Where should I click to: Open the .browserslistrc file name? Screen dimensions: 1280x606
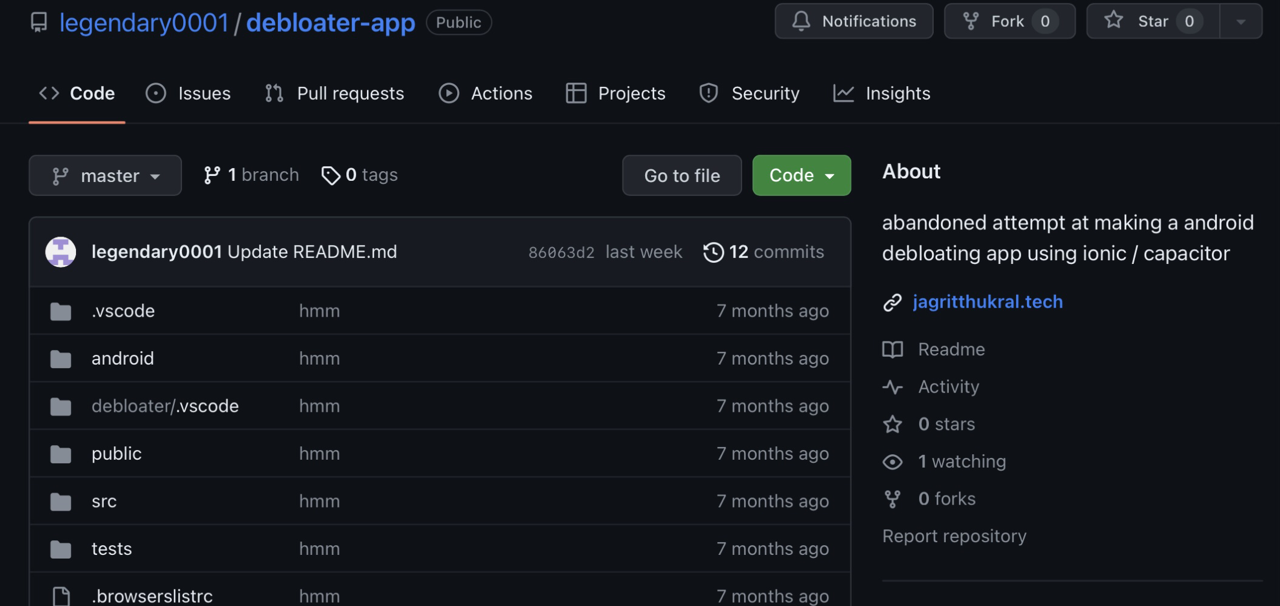point(152,596)
